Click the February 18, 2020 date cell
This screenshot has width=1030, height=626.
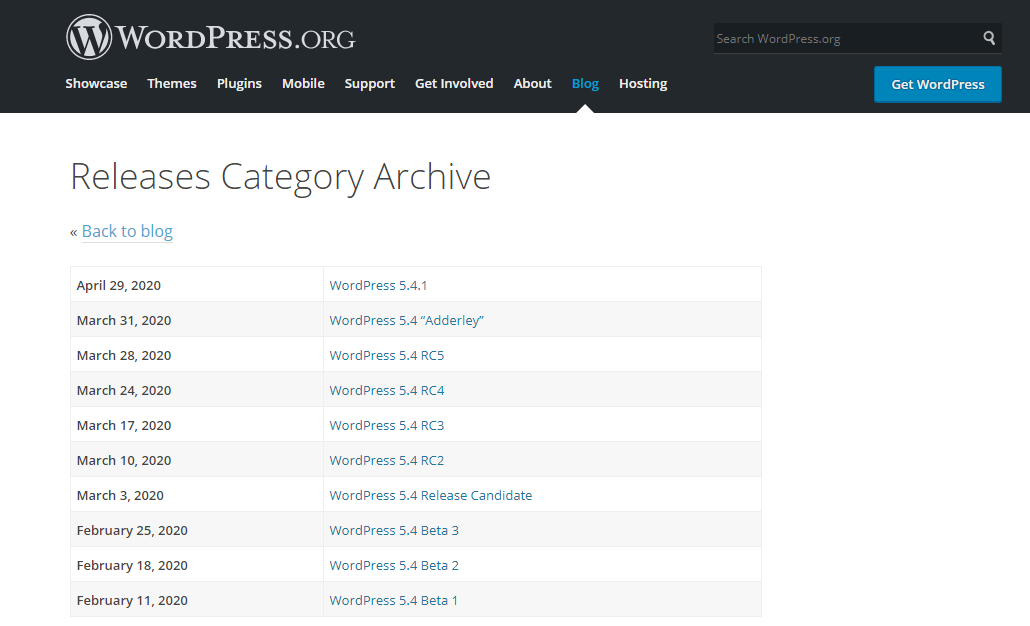(x=196, y=565)
